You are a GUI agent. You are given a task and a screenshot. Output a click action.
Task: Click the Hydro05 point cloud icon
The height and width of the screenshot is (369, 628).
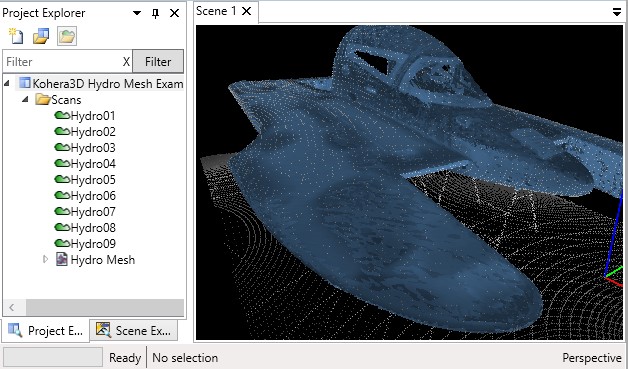coord(62,179)
